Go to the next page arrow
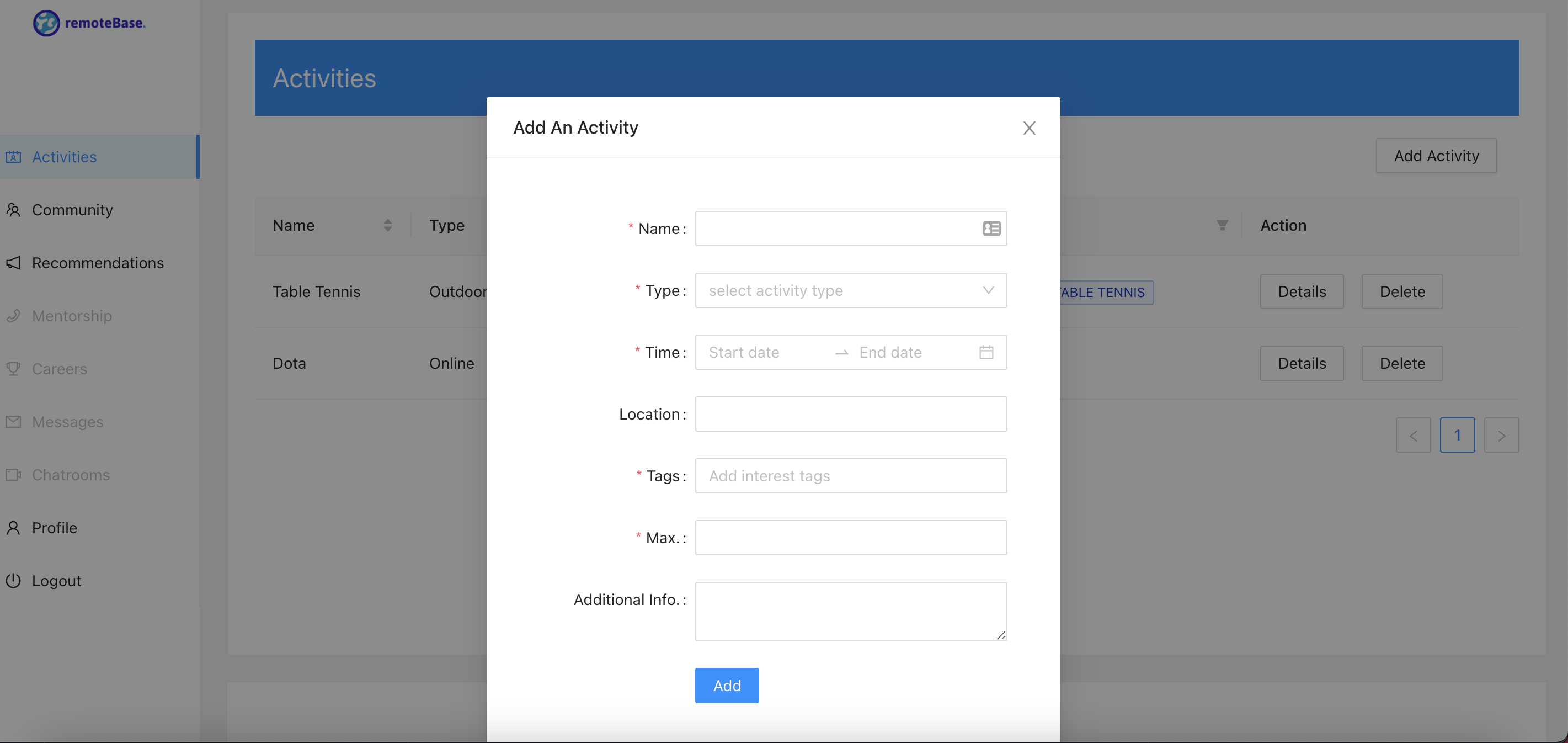 coord(1501,435)
